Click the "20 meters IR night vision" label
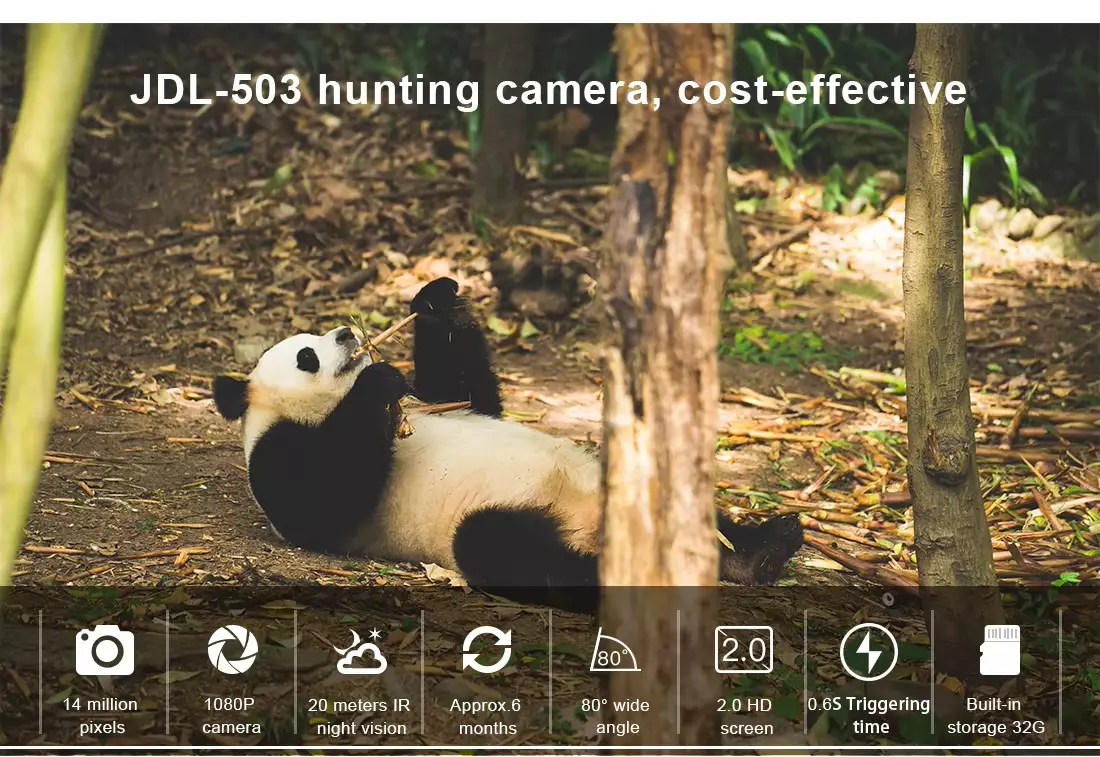Screen dimensions: 1100x757 [359, 717]
